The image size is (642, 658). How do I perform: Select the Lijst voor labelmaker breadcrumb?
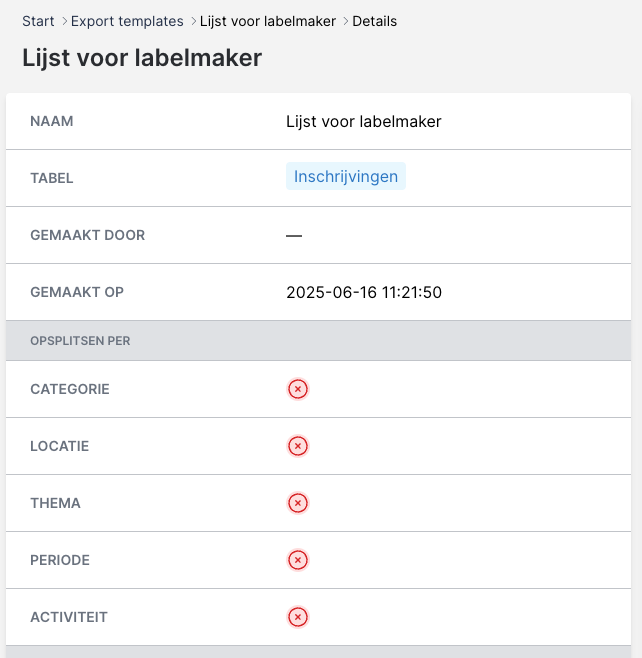click(x=268, y=21)
